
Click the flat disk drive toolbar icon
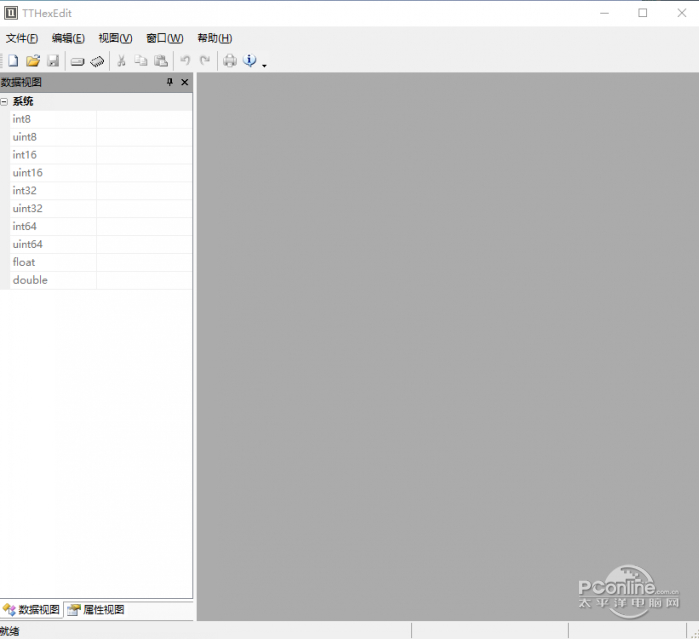click(78, 62)
